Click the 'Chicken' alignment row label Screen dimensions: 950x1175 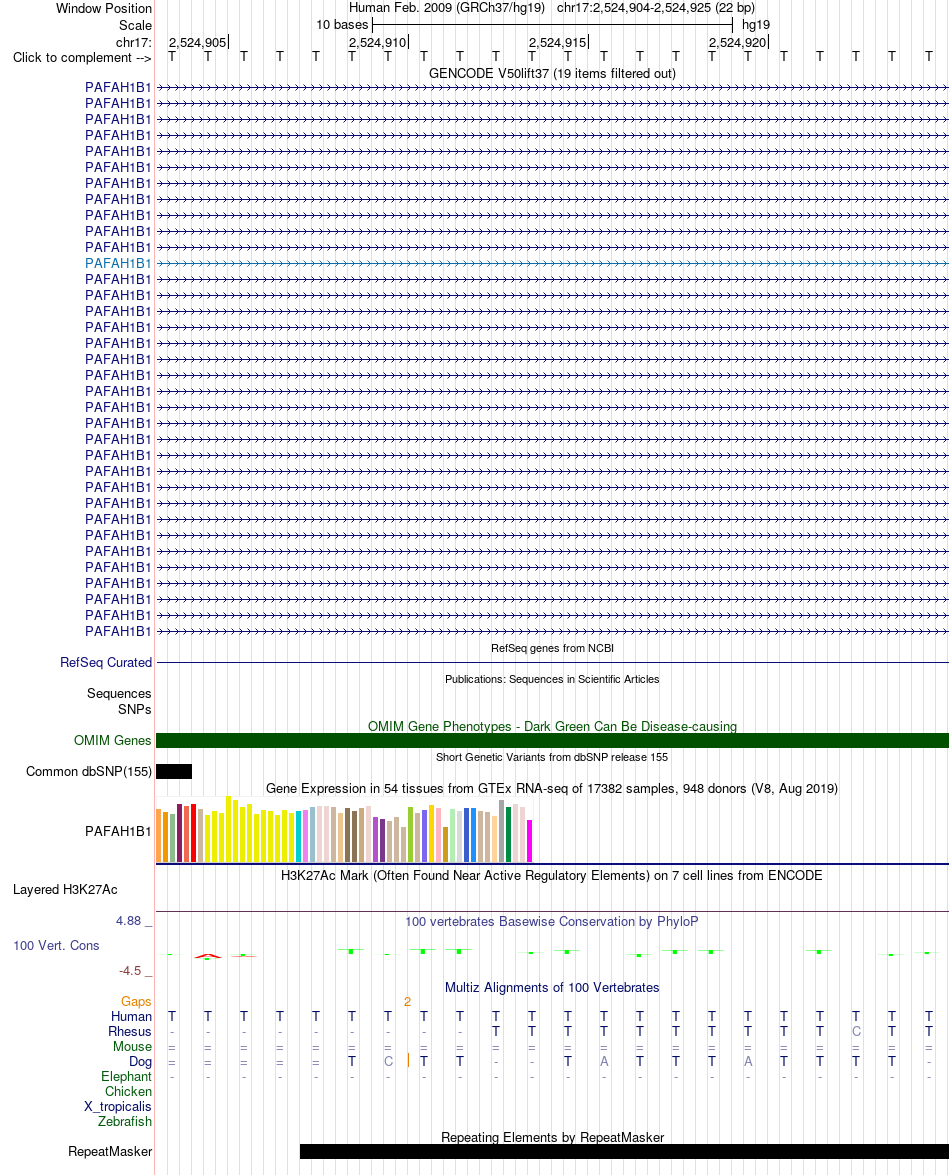pos(128,1092)
